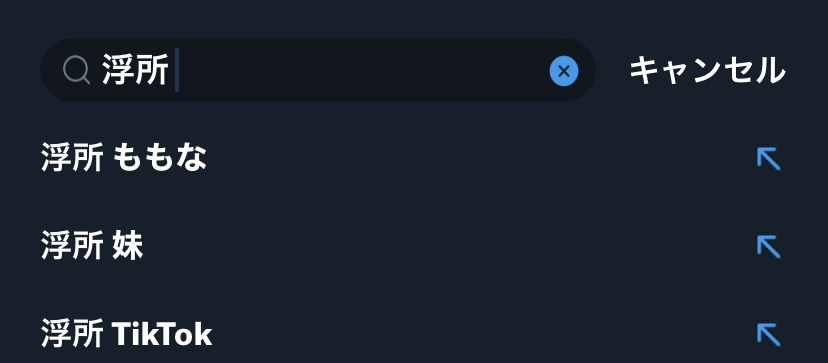
Task: Choose the suggestion row ending in 妹
Action: coord(414,247)
